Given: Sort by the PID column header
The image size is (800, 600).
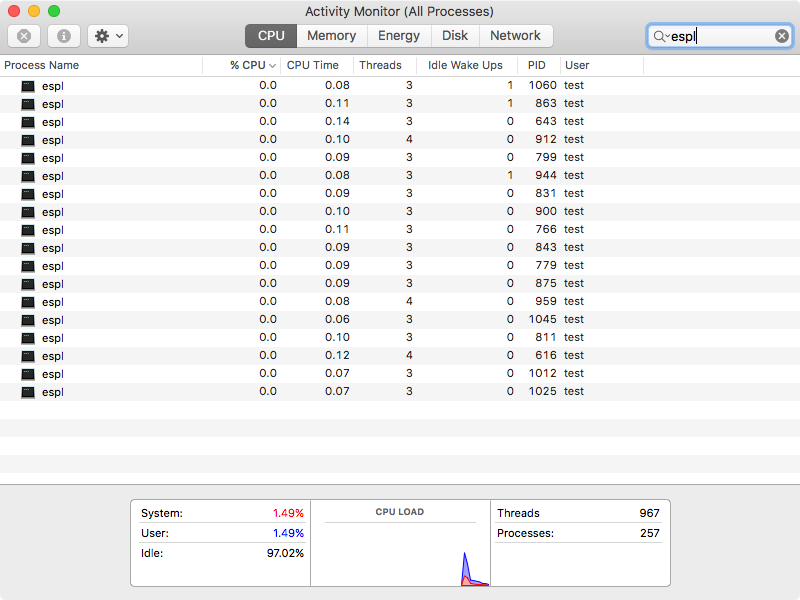Looking at the screenshot, I should [x=537, y=65].
